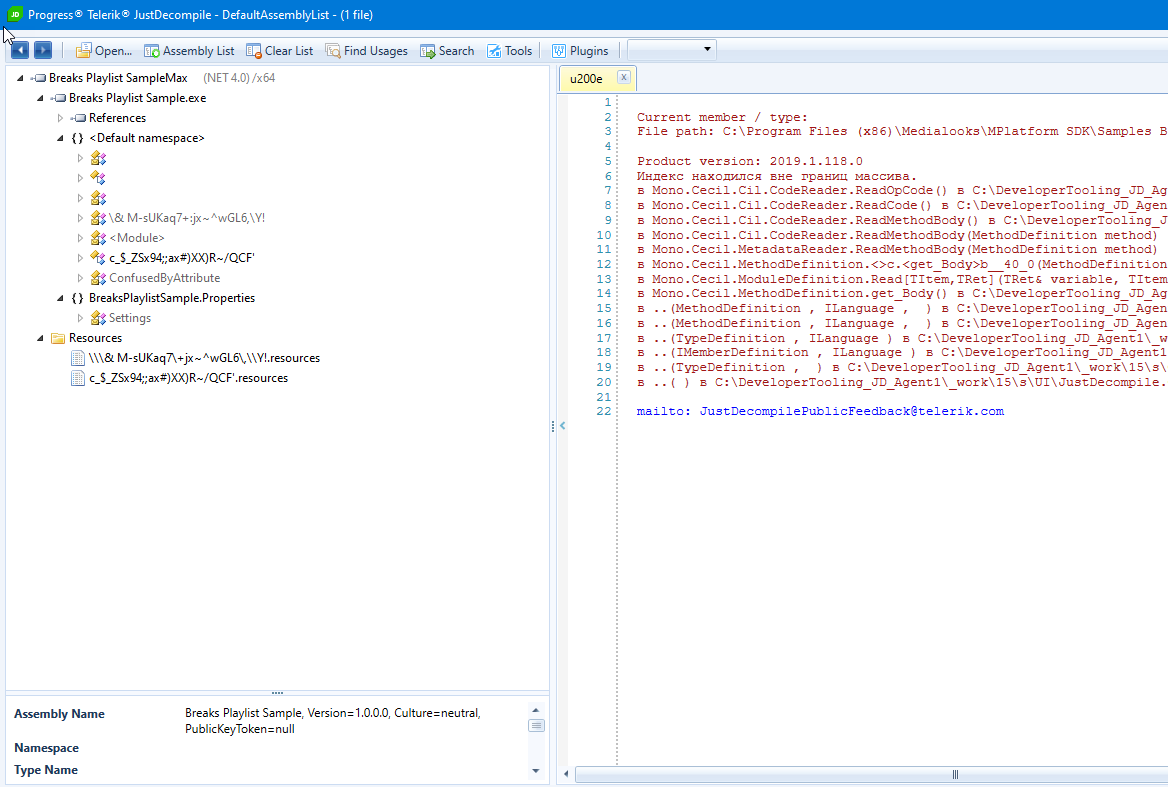1168x787 pixels.
Task: Collapse the Resources folder node
Action: pyautogui.click(x=40, y=339)
